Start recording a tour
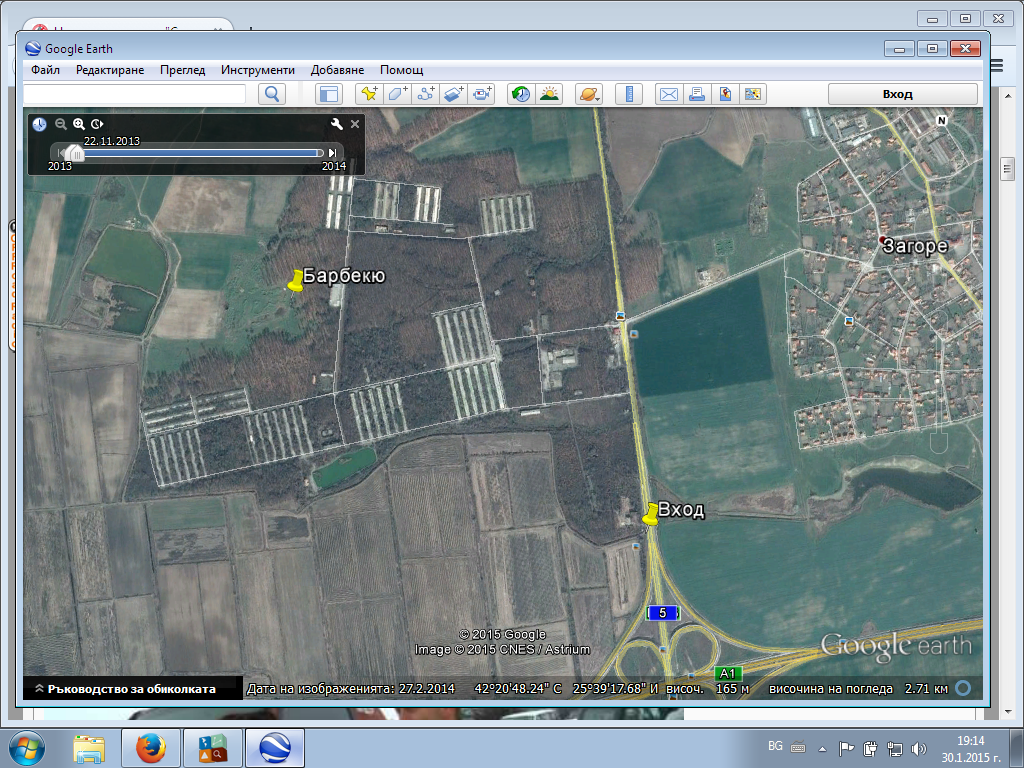The width and height of the screenshot is (1024, 768). tap(483, 94)
